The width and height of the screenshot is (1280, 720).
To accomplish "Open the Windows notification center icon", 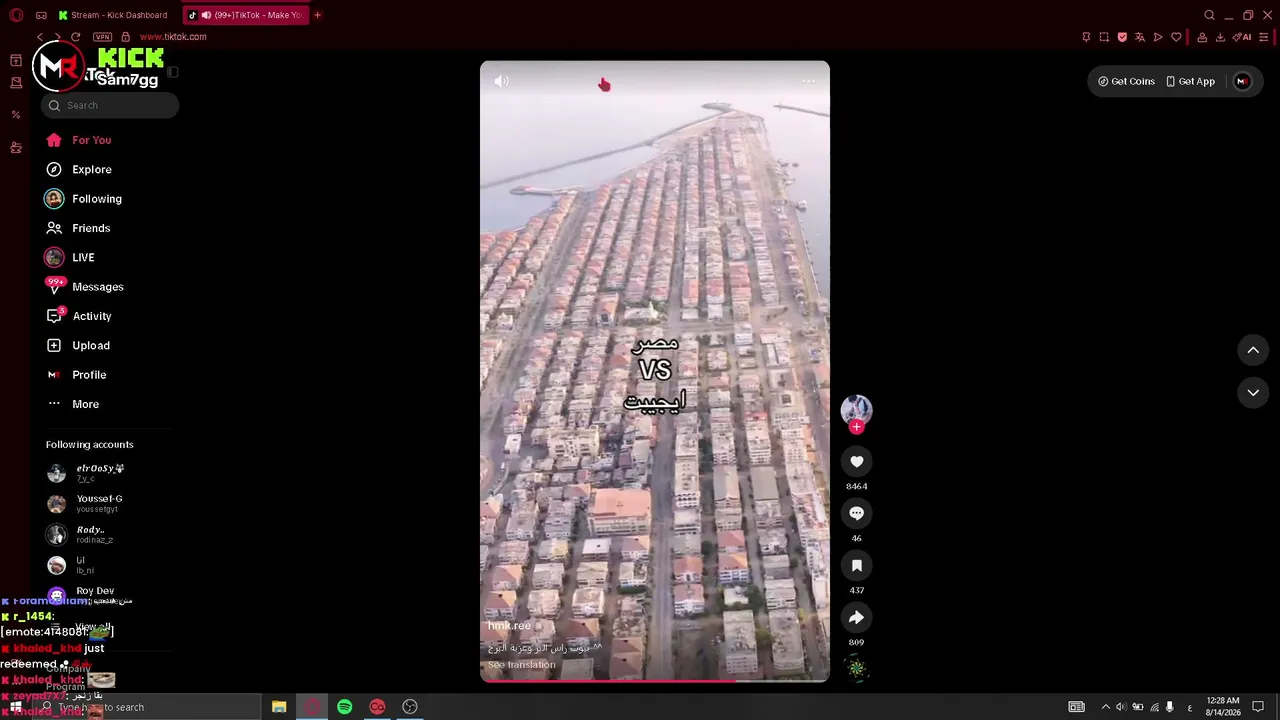I will coord(1258,707).
